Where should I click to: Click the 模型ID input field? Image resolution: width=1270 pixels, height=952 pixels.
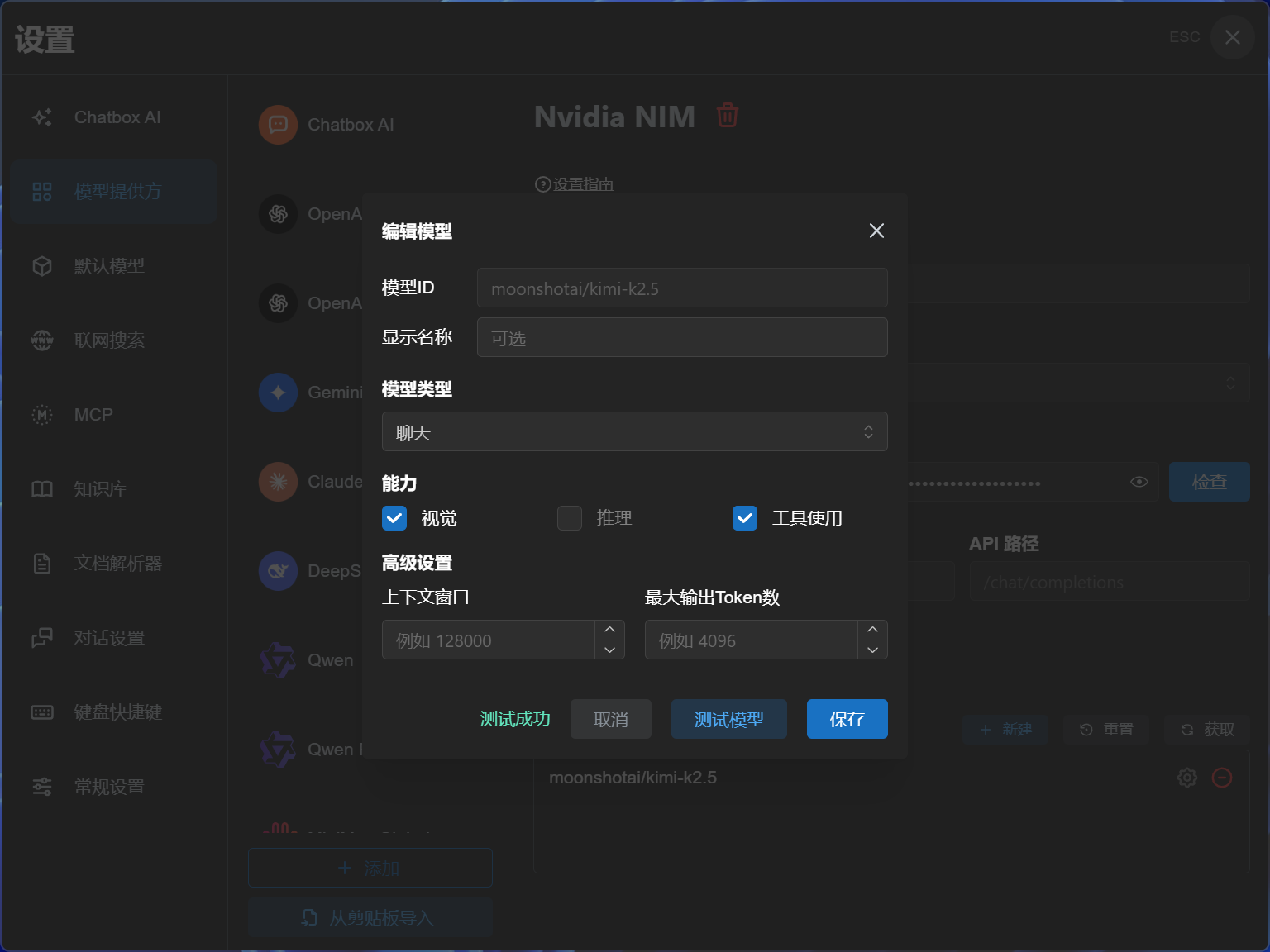pyautogui.click(x=681, y=288)
